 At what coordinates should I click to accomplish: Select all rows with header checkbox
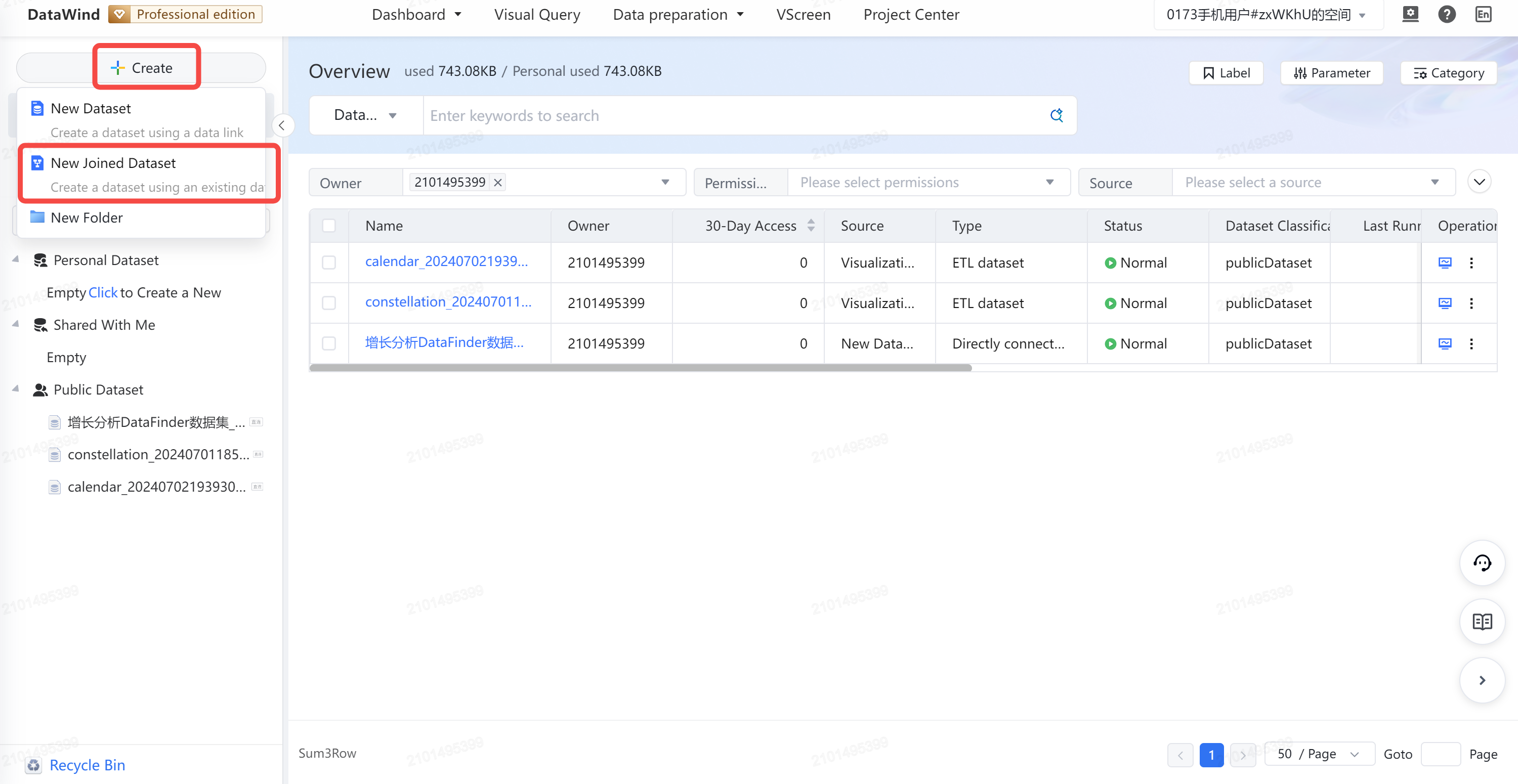click(329, 226)
